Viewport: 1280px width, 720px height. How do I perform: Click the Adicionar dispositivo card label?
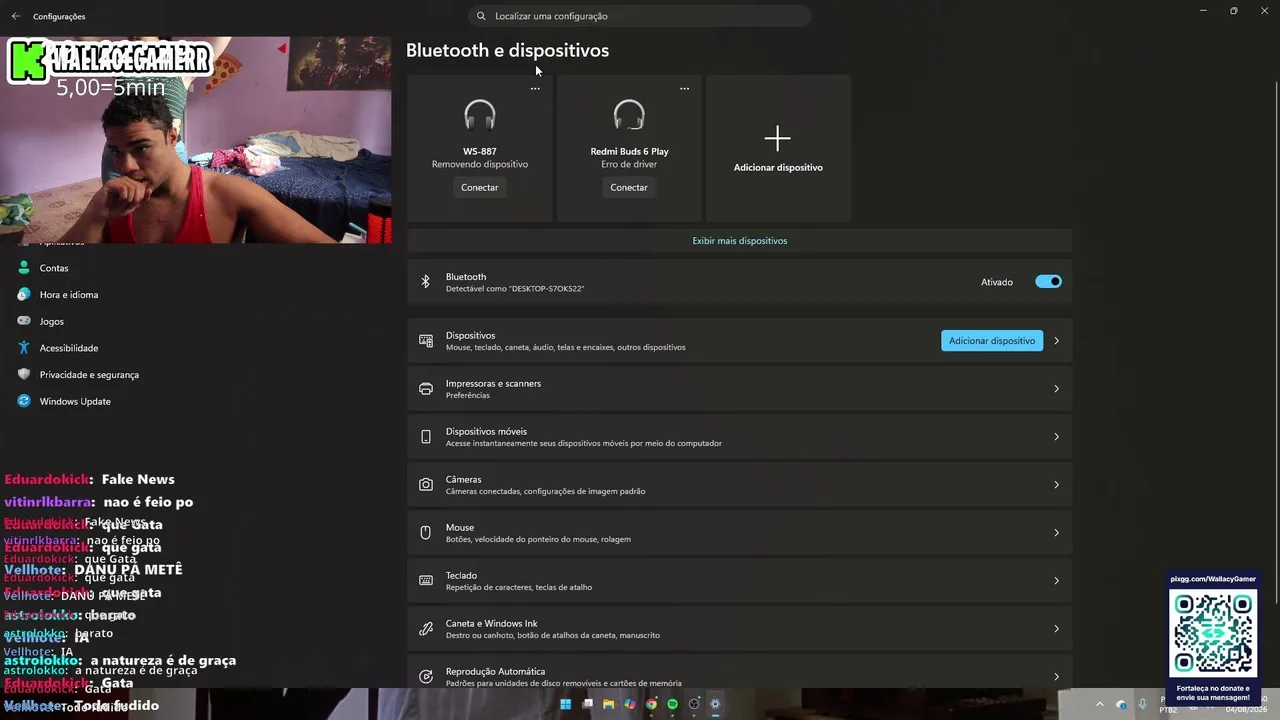[x=778, y=168]
